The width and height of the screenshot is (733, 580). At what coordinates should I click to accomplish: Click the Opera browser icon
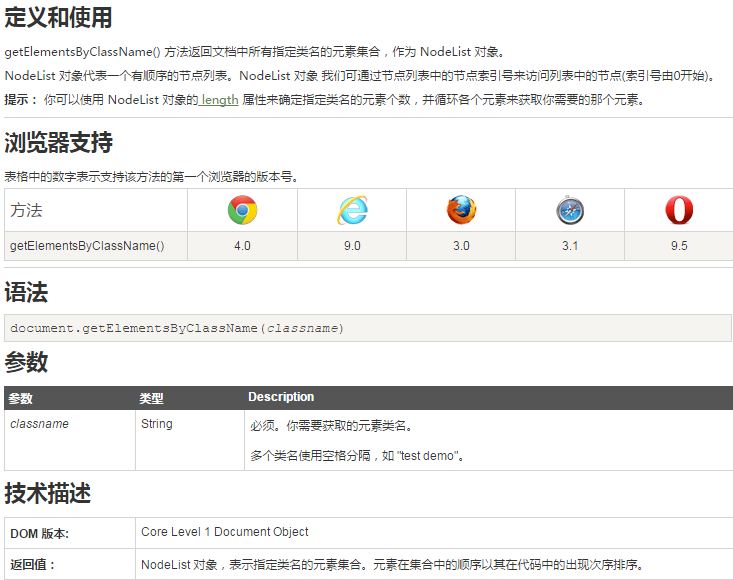pyautogui.click(x=679, y=210)
